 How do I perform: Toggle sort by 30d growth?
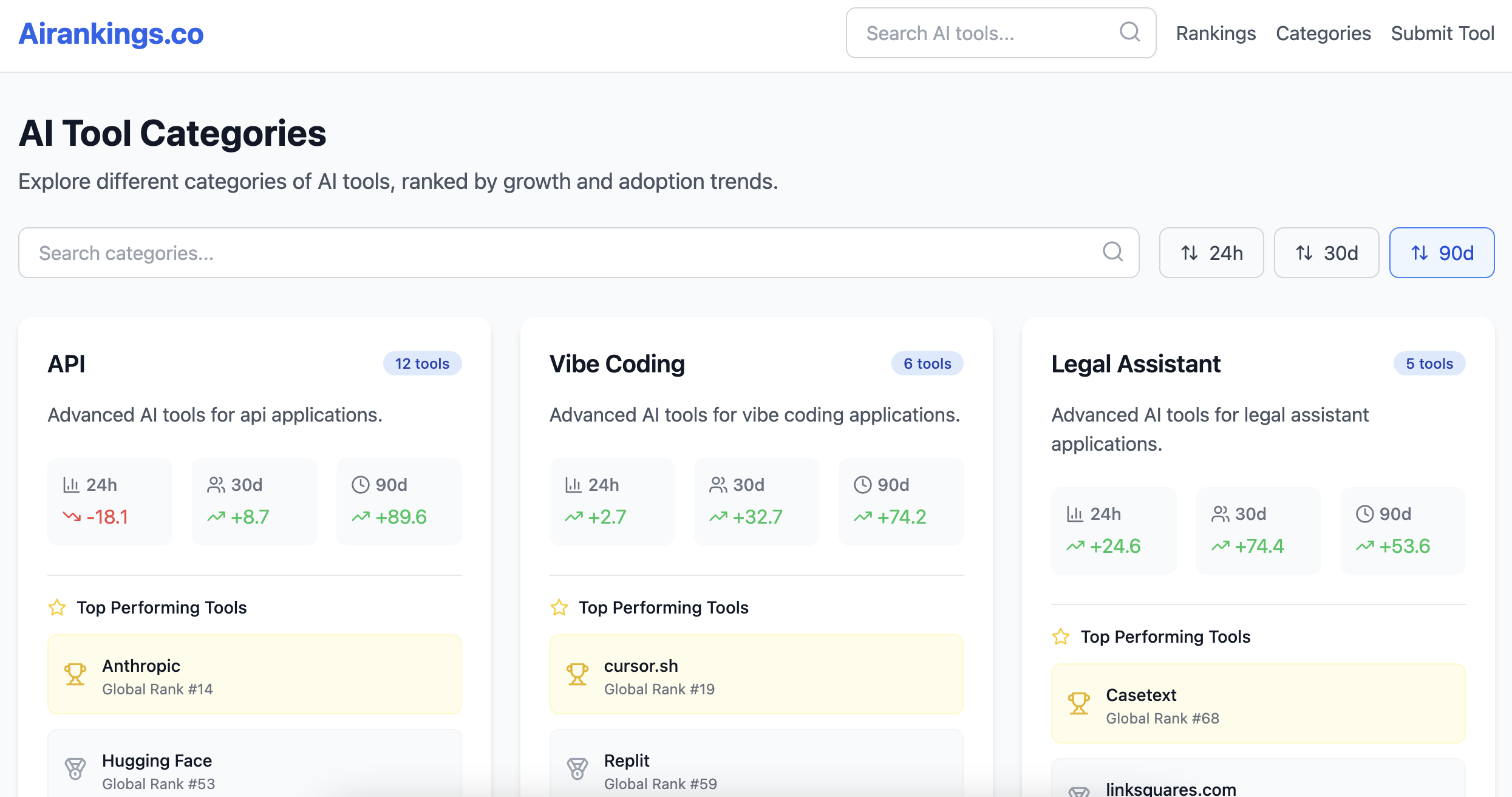click(1326, 253)
